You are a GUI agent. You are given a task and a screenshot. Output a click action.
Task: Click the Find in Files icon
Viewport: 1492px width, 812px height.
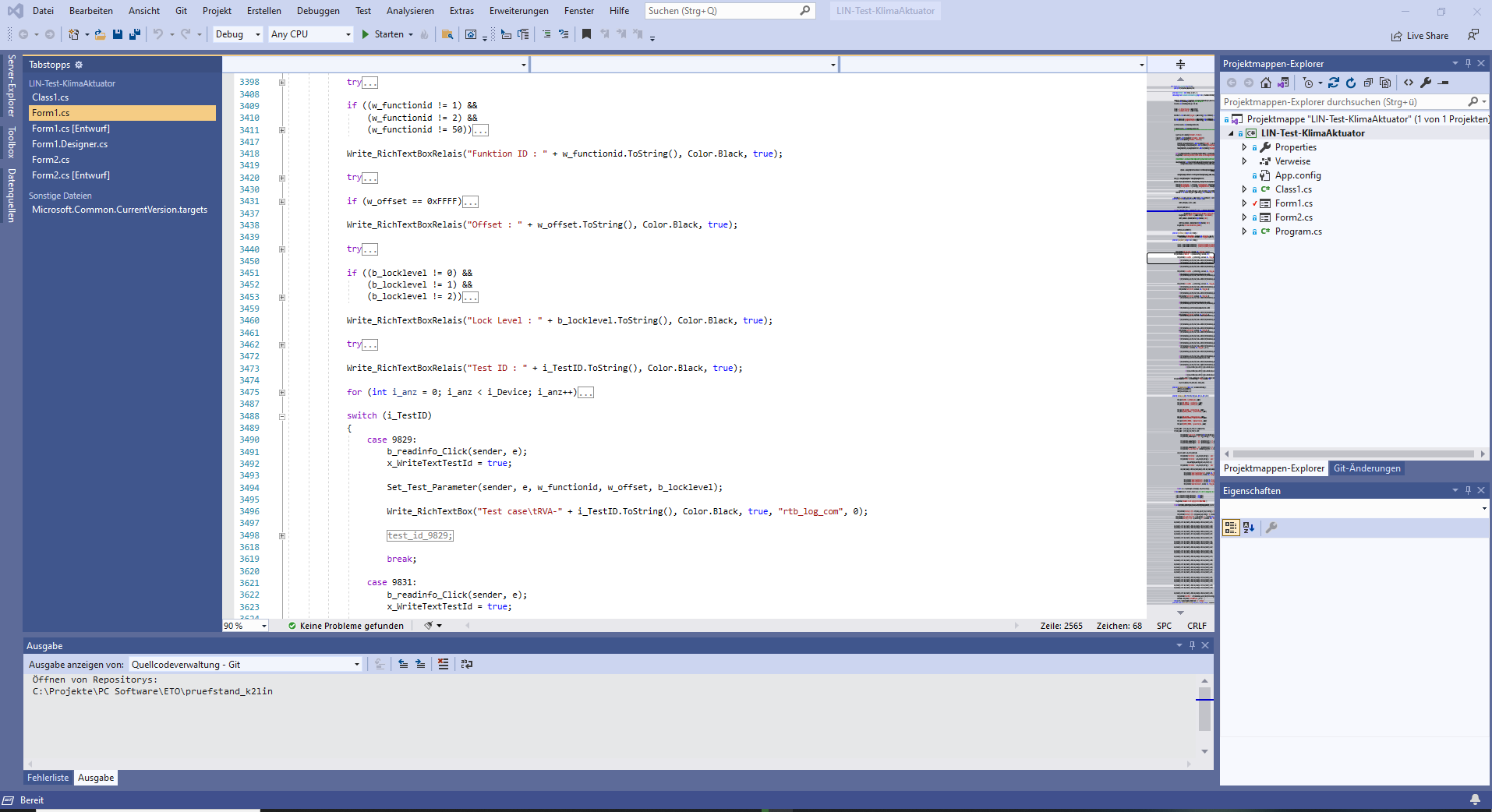click(x=447, y=34)
